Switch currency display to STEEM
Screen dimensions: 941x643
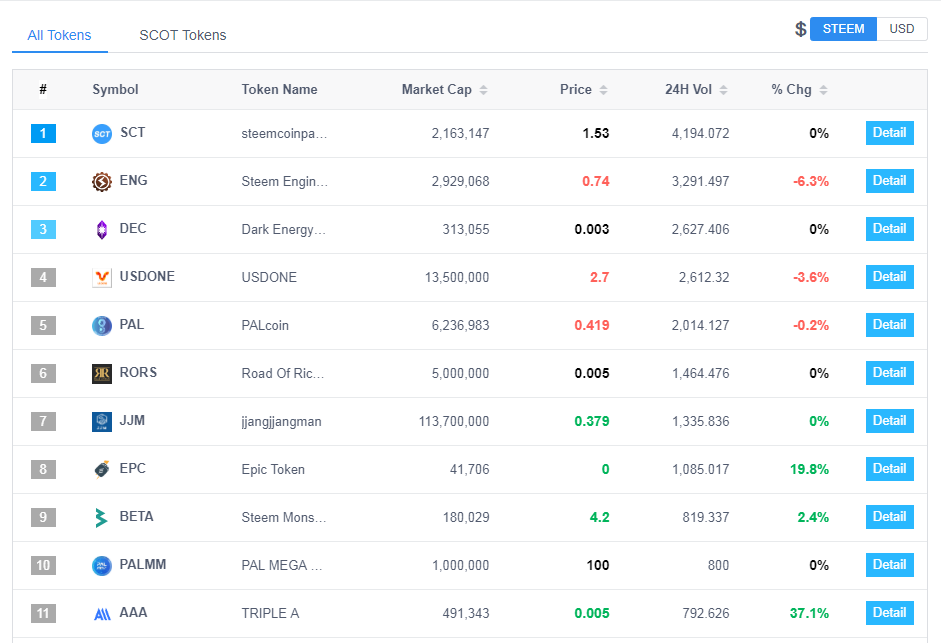click(x=843, y=29)
